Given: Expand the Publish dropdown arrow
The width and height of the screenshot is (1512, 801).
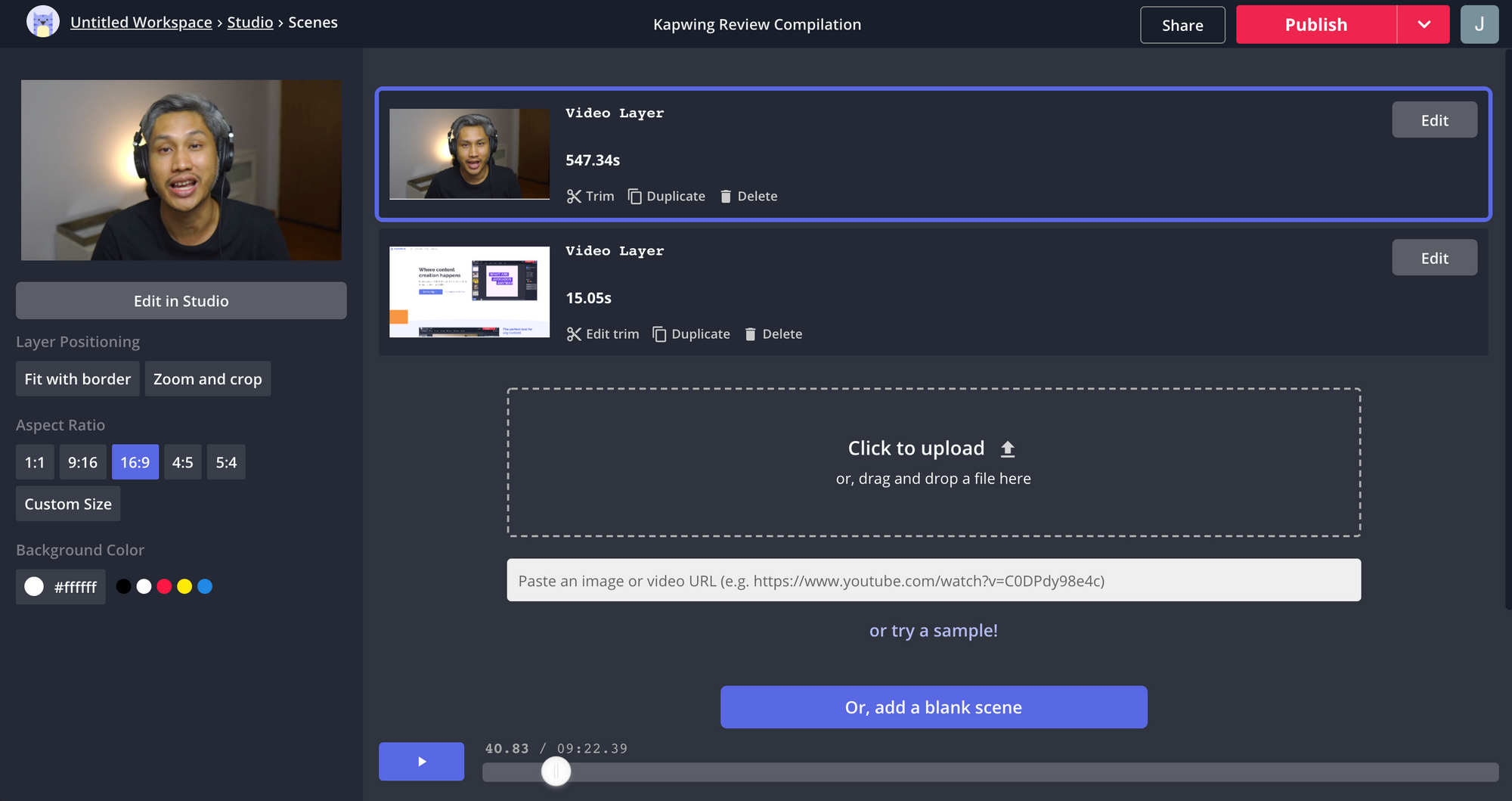Looking at the screenshot, I should pyautogui.click(x=1424, y=25).
